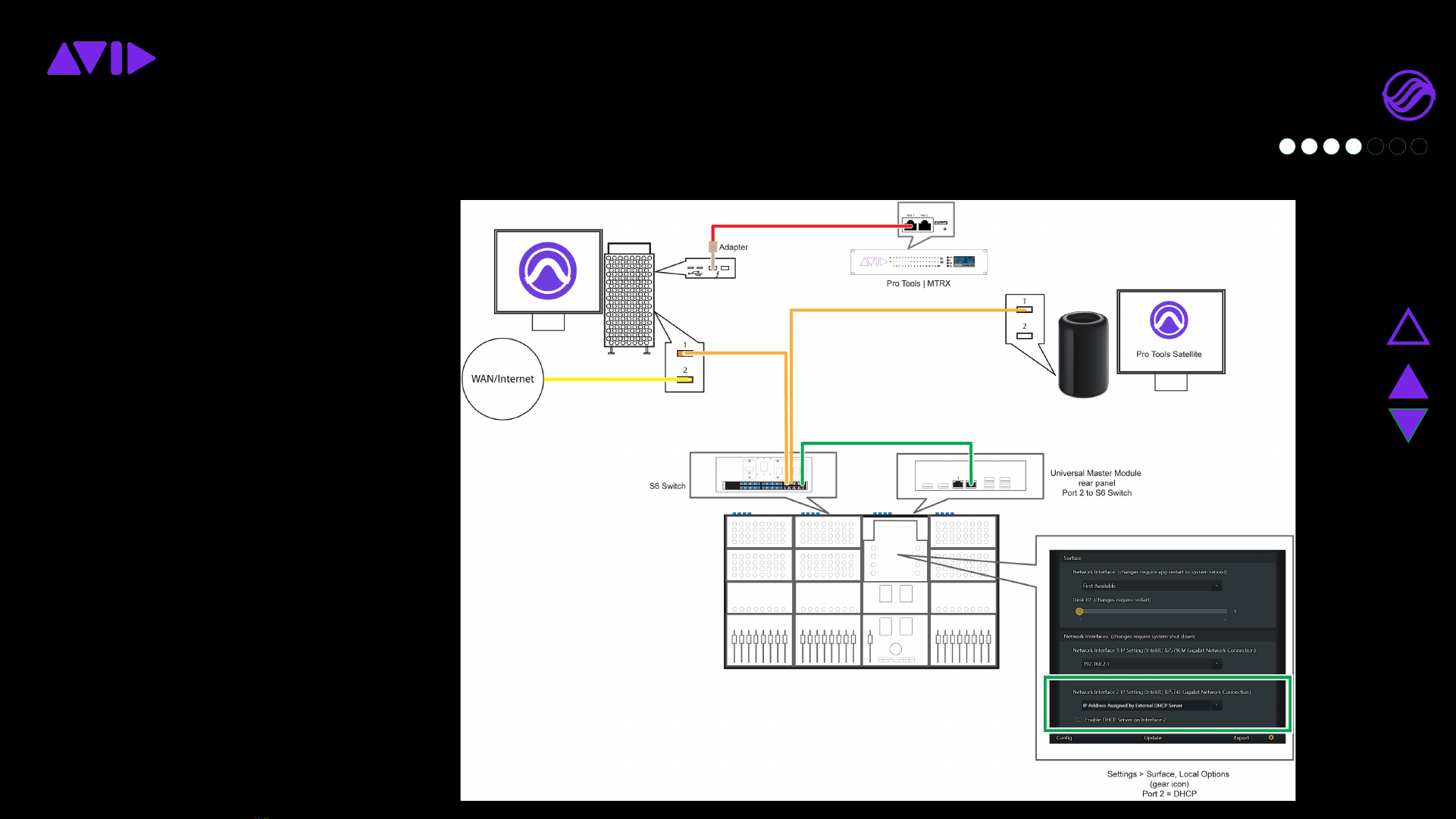Switch to the Config tab
Viewport: 1456px width, 819px height.
1064,738
